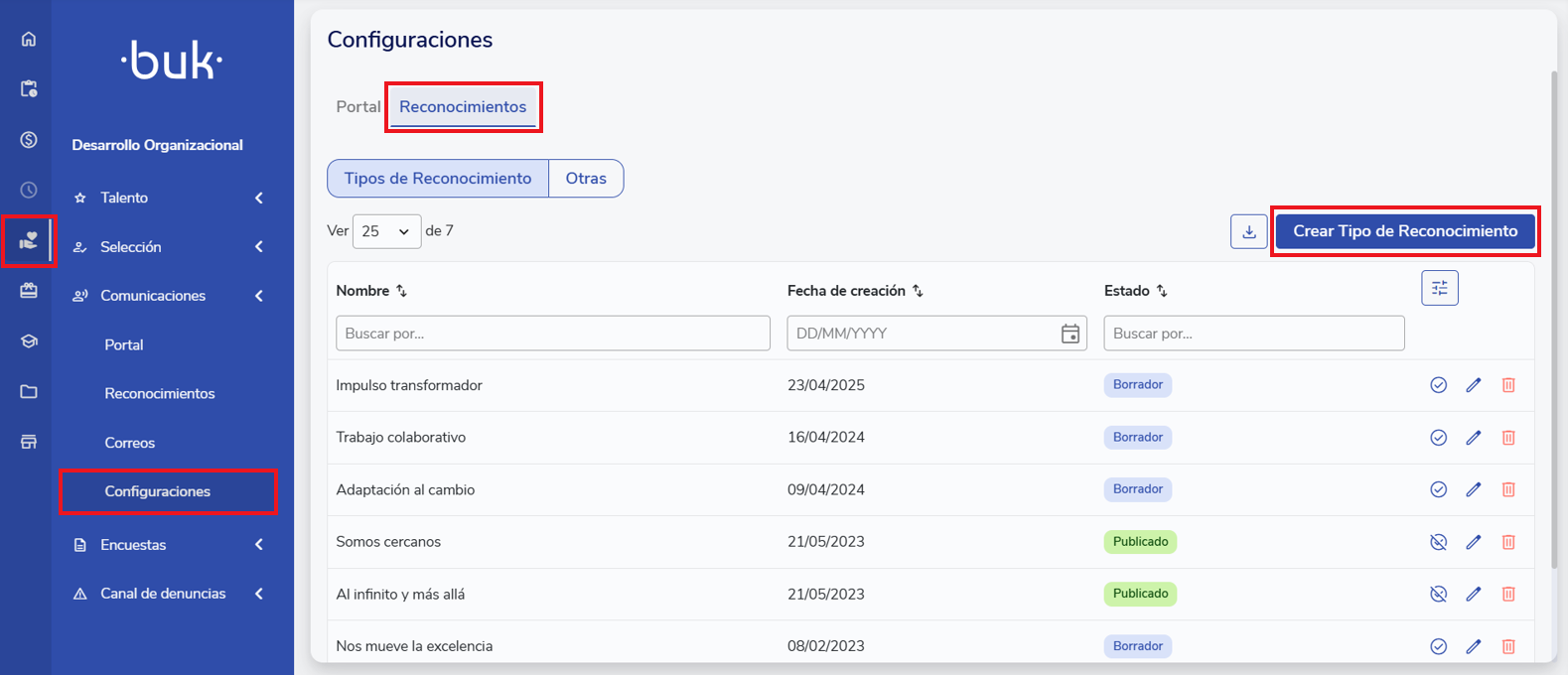This screenshot has width=1568, height=675.
Task: Switch to the Portal tab
Action: (x=357, y=107)
